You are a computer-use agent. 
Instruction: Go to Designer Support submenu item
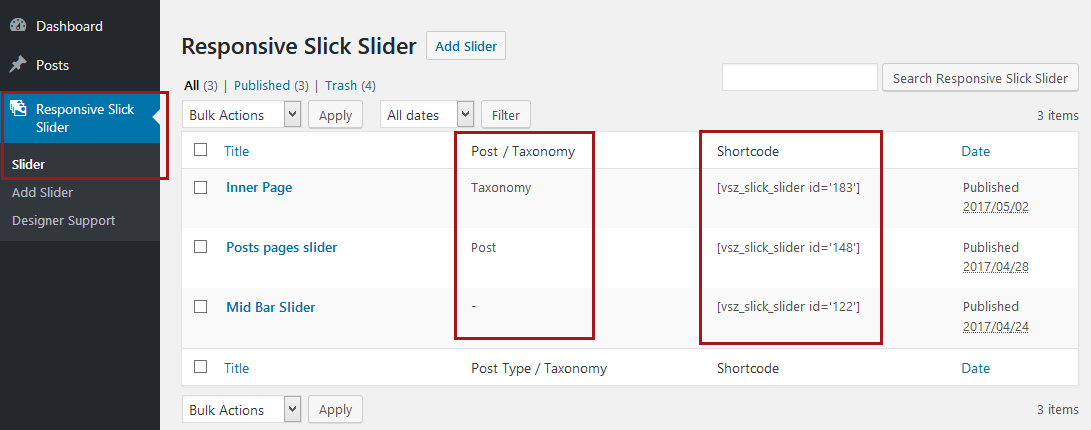click(63, 220)
